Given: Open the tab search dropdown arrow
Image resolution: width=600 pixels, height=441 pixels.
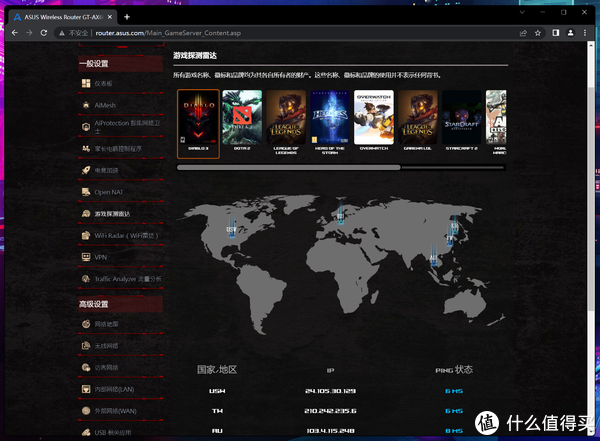Looking at the screenshot, I should pyautogui.click(x=522, y=12).
